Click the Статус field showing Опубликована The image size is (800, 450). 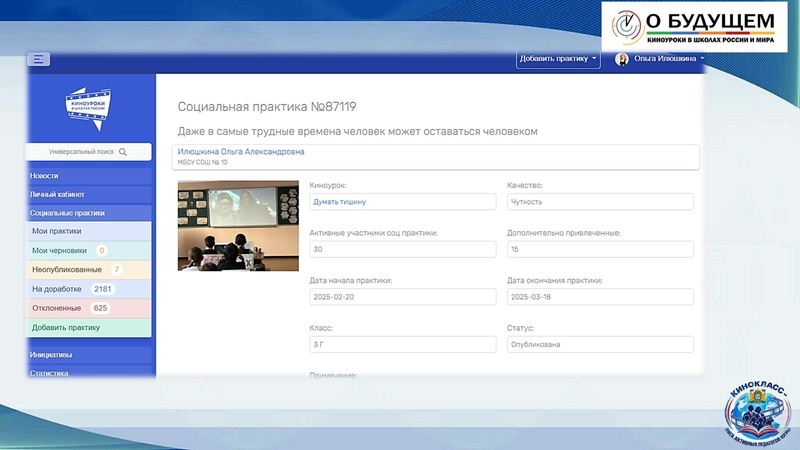pos(600,344)
